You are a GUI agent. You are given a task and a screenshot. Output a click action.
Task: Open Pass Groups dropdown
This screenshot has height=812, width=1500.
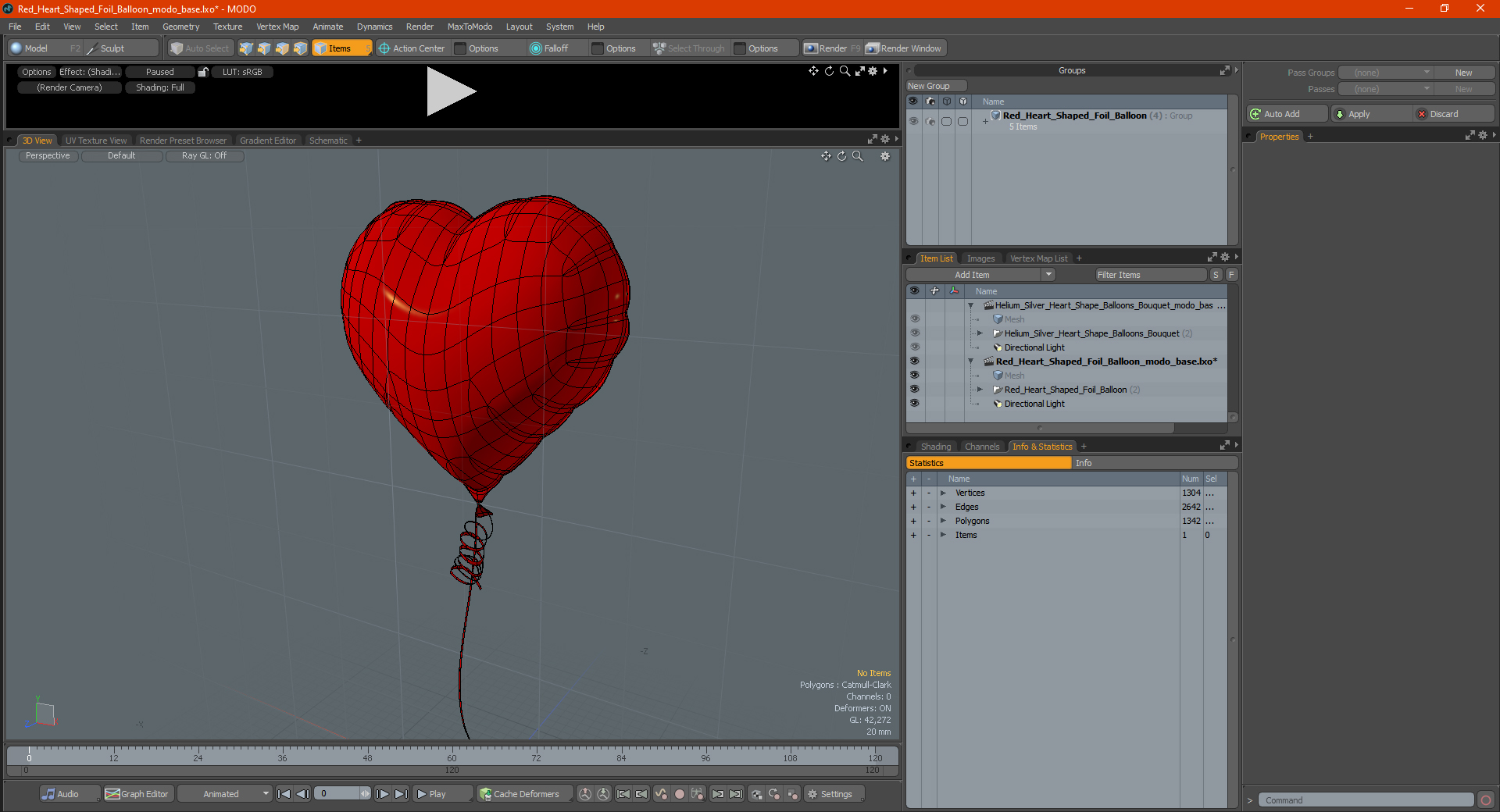pyautogui.click(x=1386, y=73)
